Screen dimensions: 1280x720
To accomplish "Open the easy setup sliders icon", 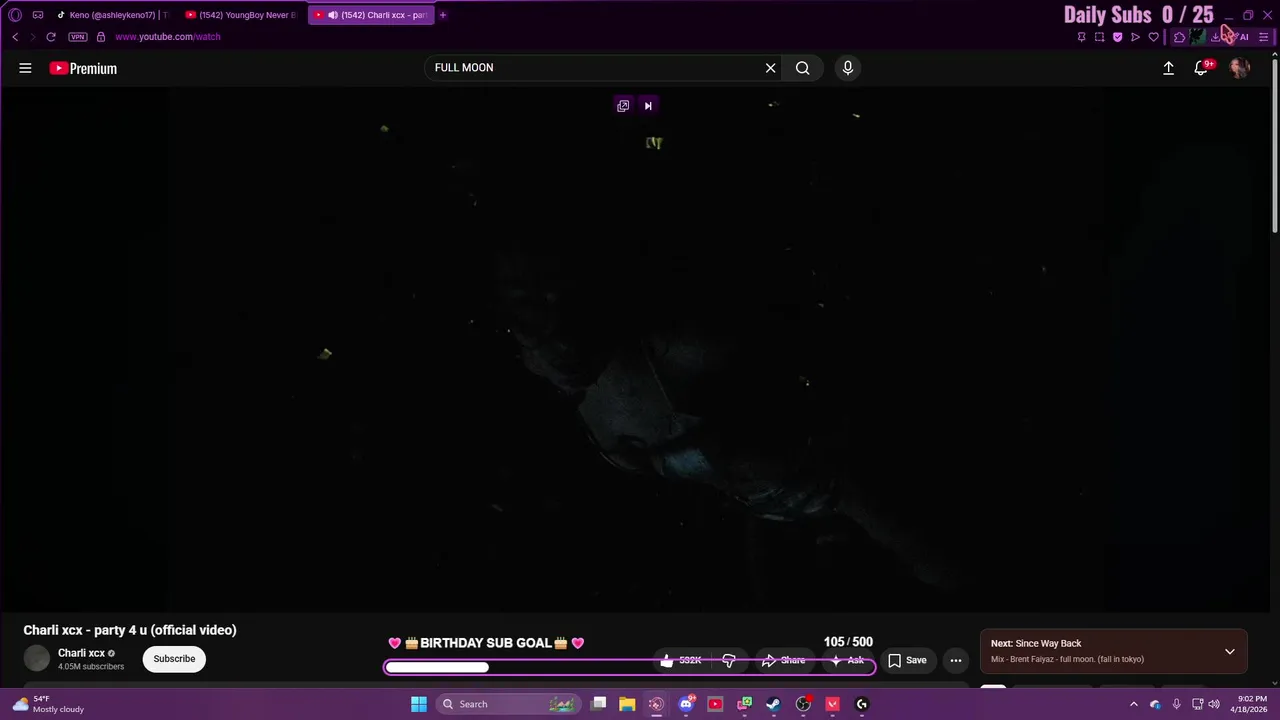I will (x=1264, y=37).
